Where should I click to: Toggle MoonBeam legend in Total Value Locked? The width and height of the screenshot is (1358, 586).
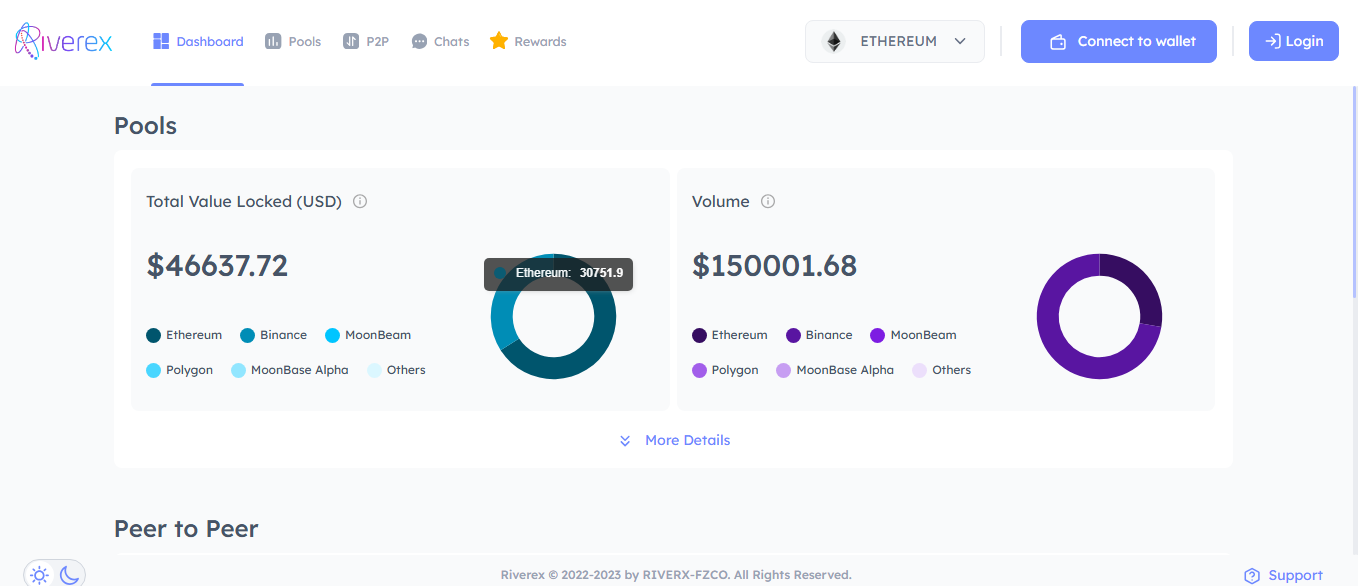(x=368, y=335)
